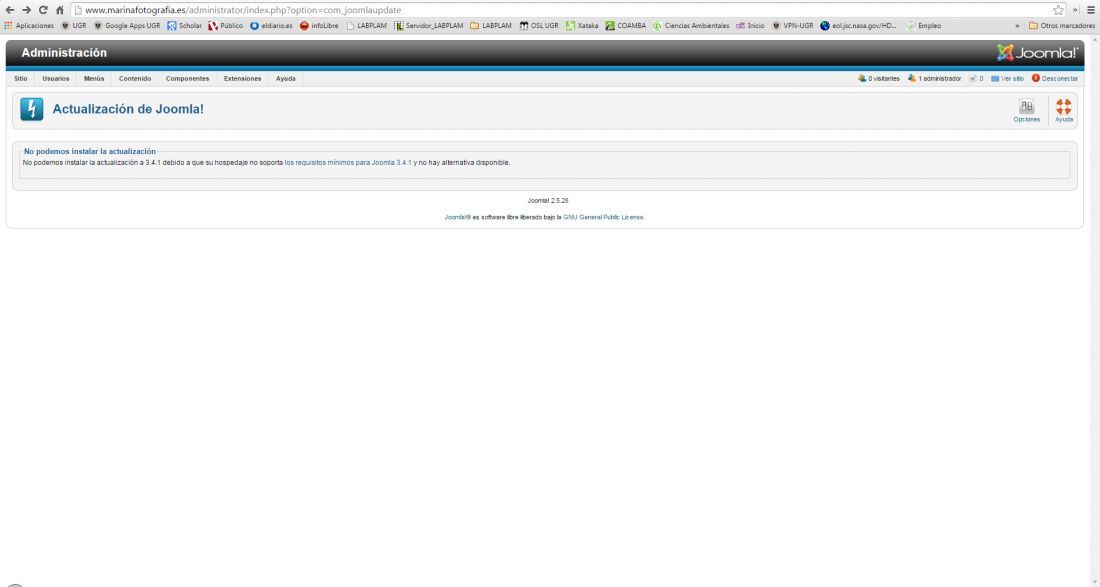
Task: Click the Actualización de Joomla lightning icon
Action: [32, 109]
